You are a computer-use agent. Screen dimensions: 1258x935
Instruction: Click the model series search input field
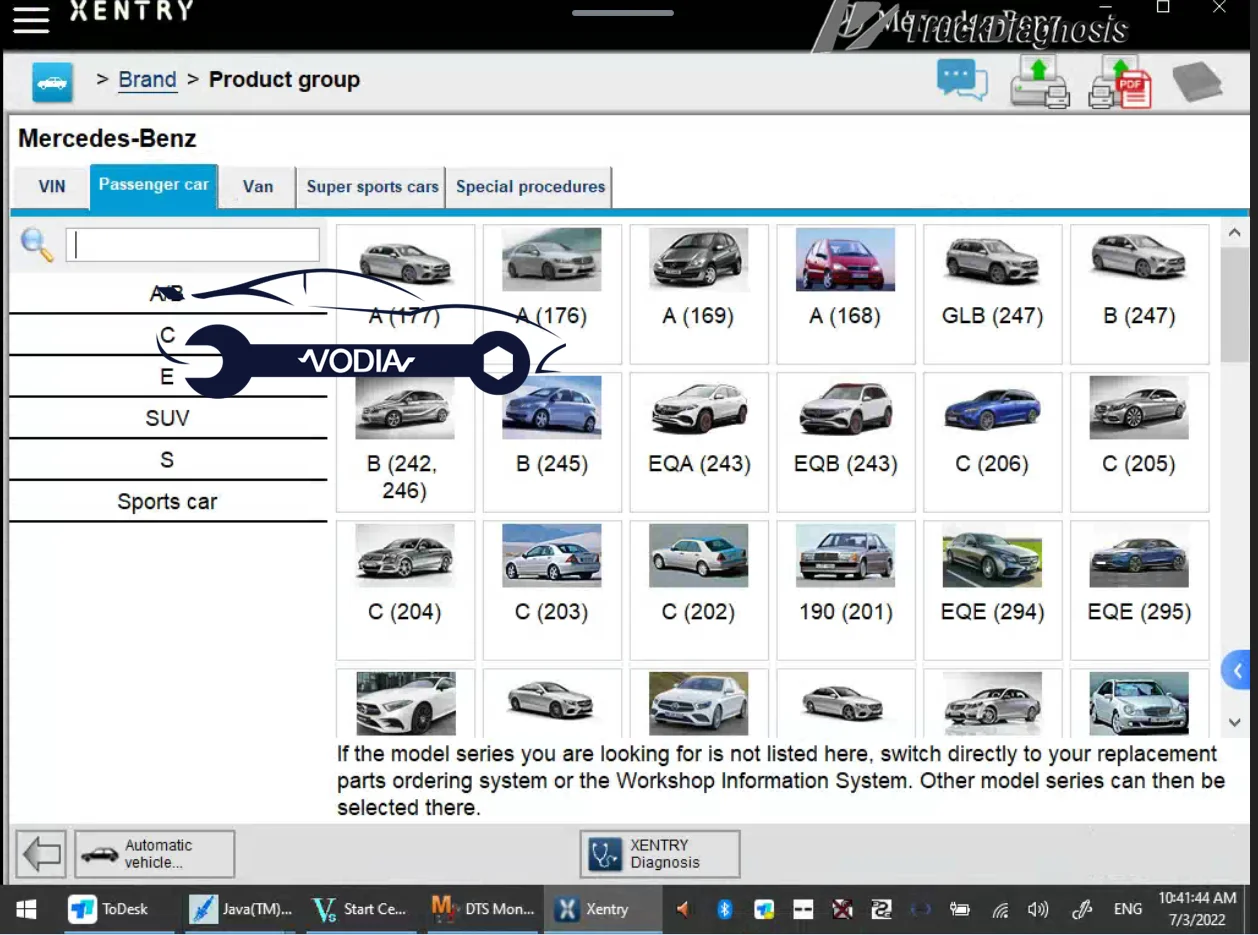point(193,245)
